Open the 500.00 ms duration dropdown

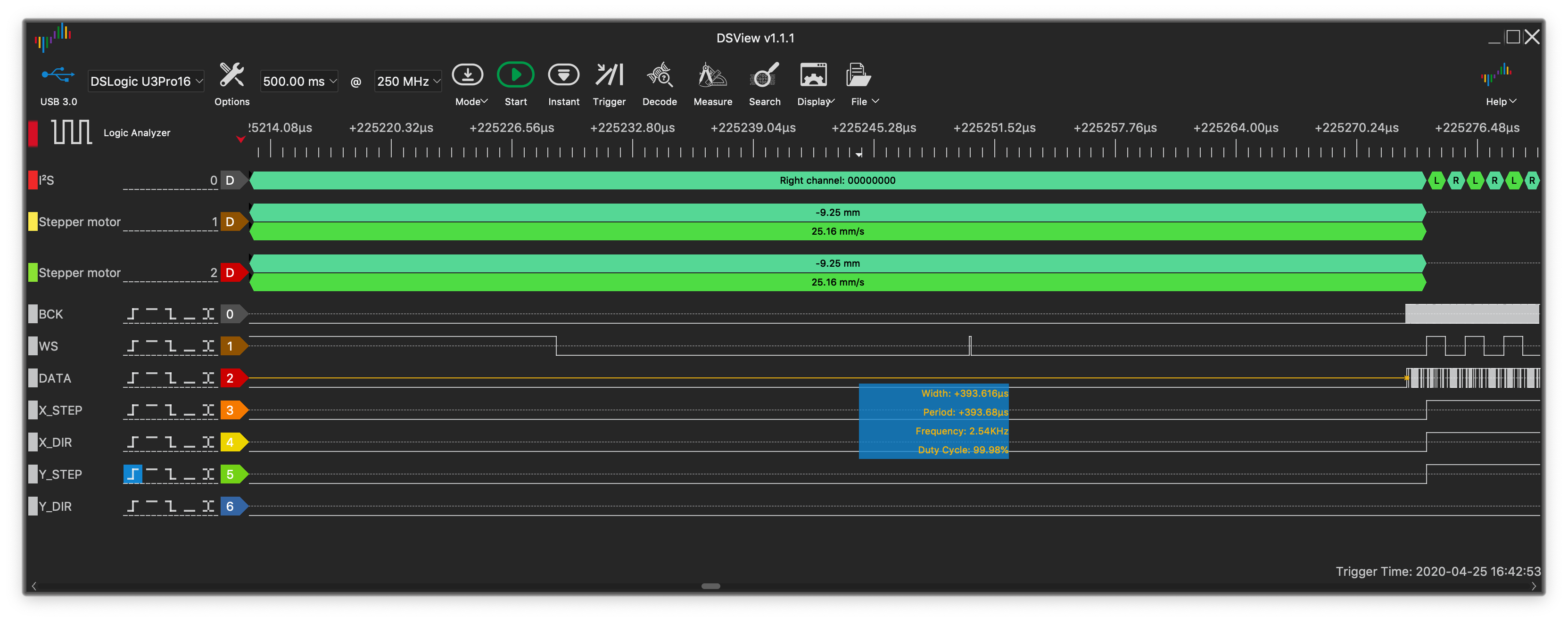tap(299, 82)
